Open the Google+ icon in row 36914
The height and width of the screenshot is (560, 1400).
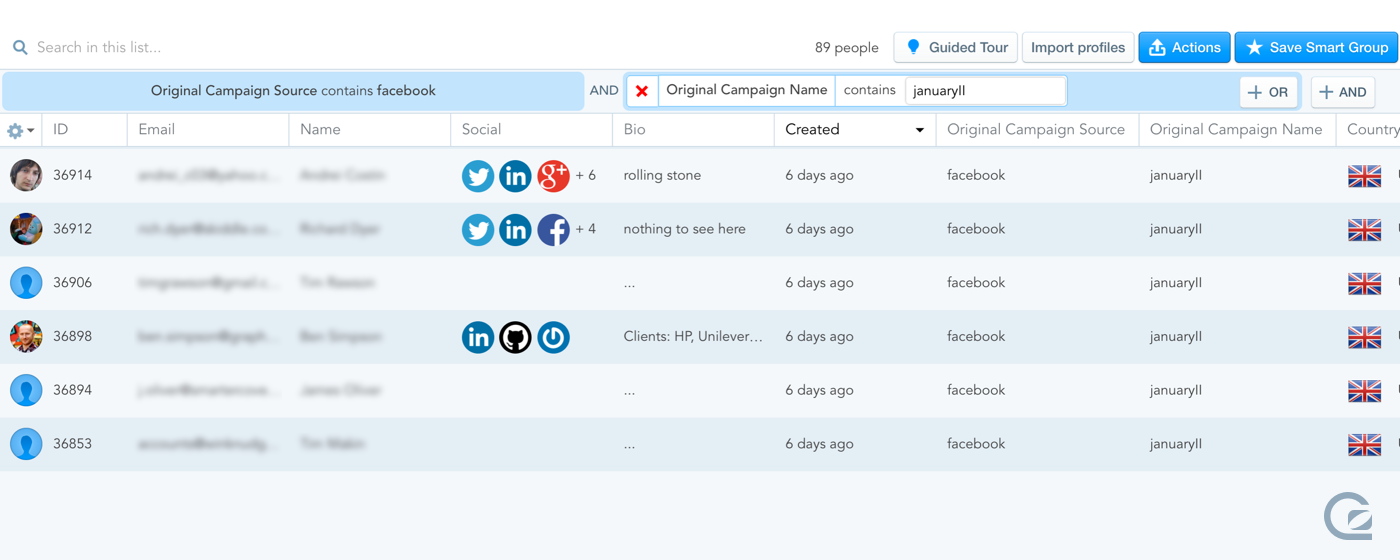tap(553, 176)
